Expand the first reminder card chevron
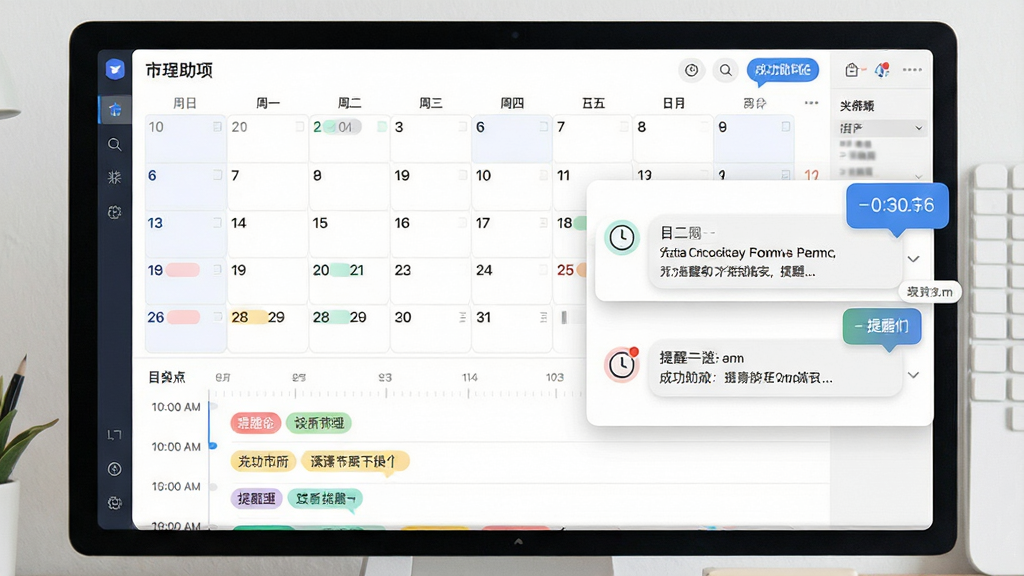 (914, 259)
